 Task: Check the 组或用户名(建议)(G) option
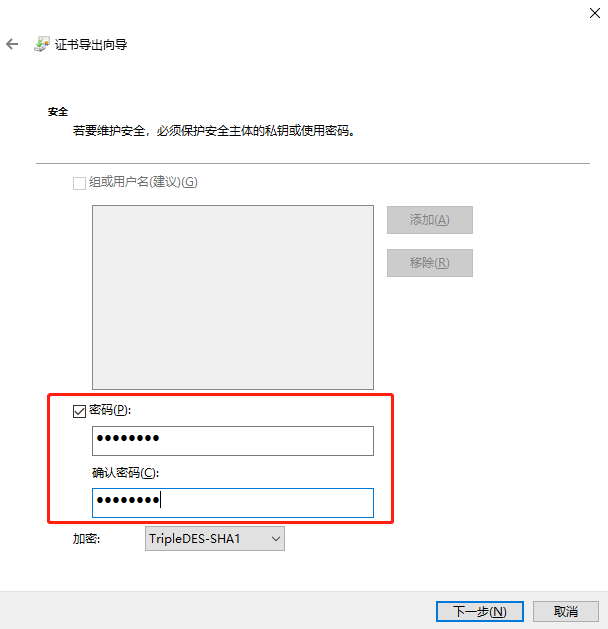tap(79, 183)
